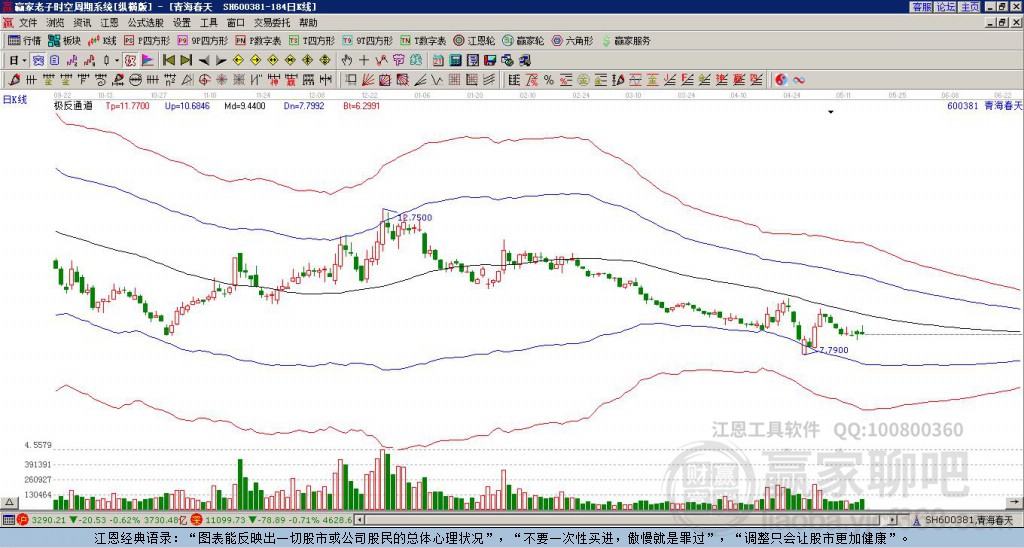This screenshot has height=548, width=1024.
Task: Open the 帮助 menu
Action: pyautogui.click(x=308, y=23)
